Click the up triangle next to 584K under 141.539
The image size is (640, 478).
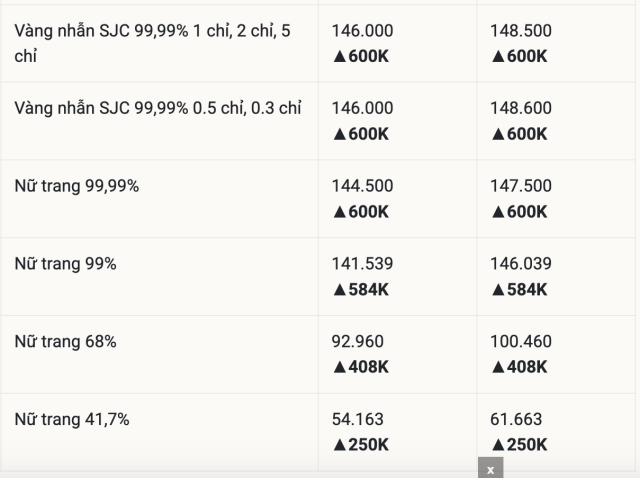[x=340, y=290]
